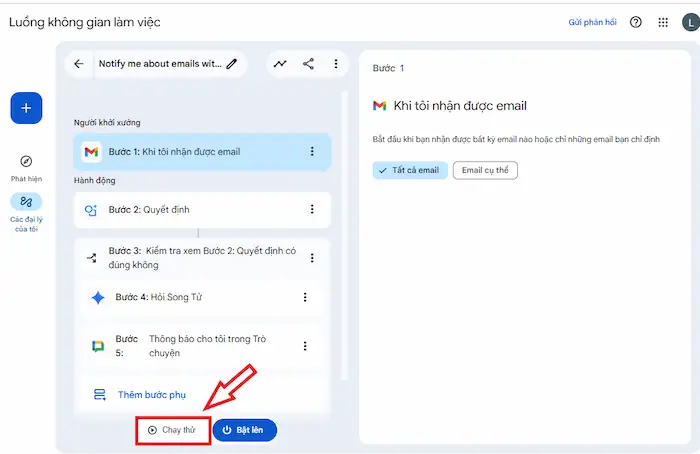This screenshot has width=700, height=454.
Task: Click Gmail icon in Bước 1 row
Action: [91, 152]
